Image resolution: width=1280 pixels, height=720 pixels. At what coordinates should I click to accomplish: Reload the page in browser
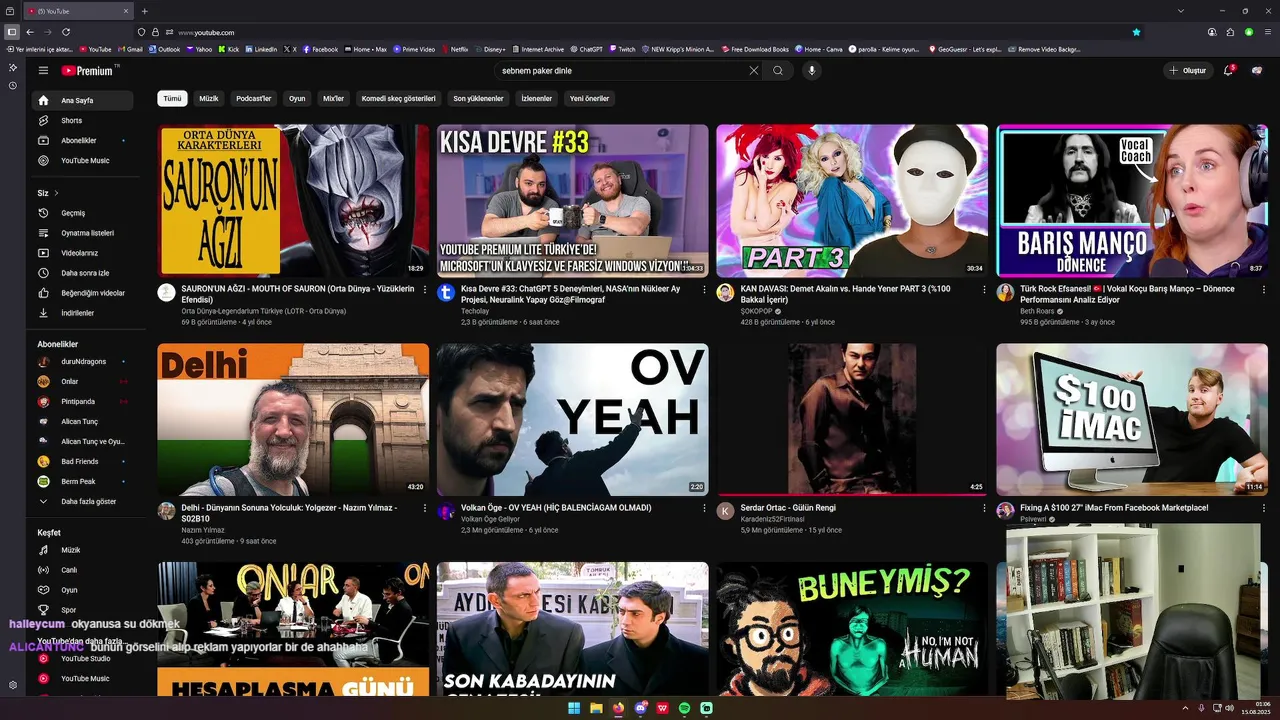[x=66, y=32]
